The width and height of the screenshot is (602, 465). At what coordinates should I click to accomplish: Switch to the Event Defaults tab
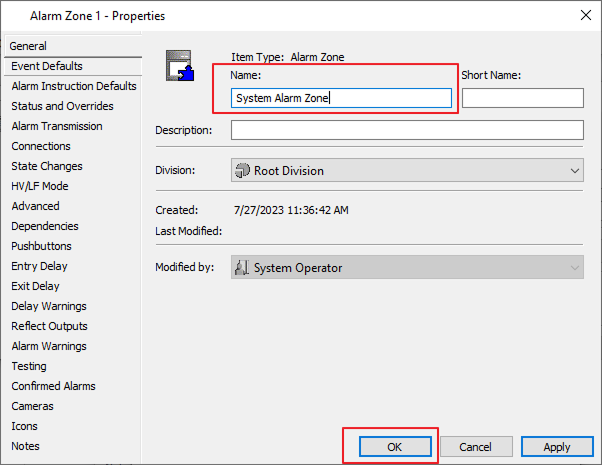[x=47, y=66]
